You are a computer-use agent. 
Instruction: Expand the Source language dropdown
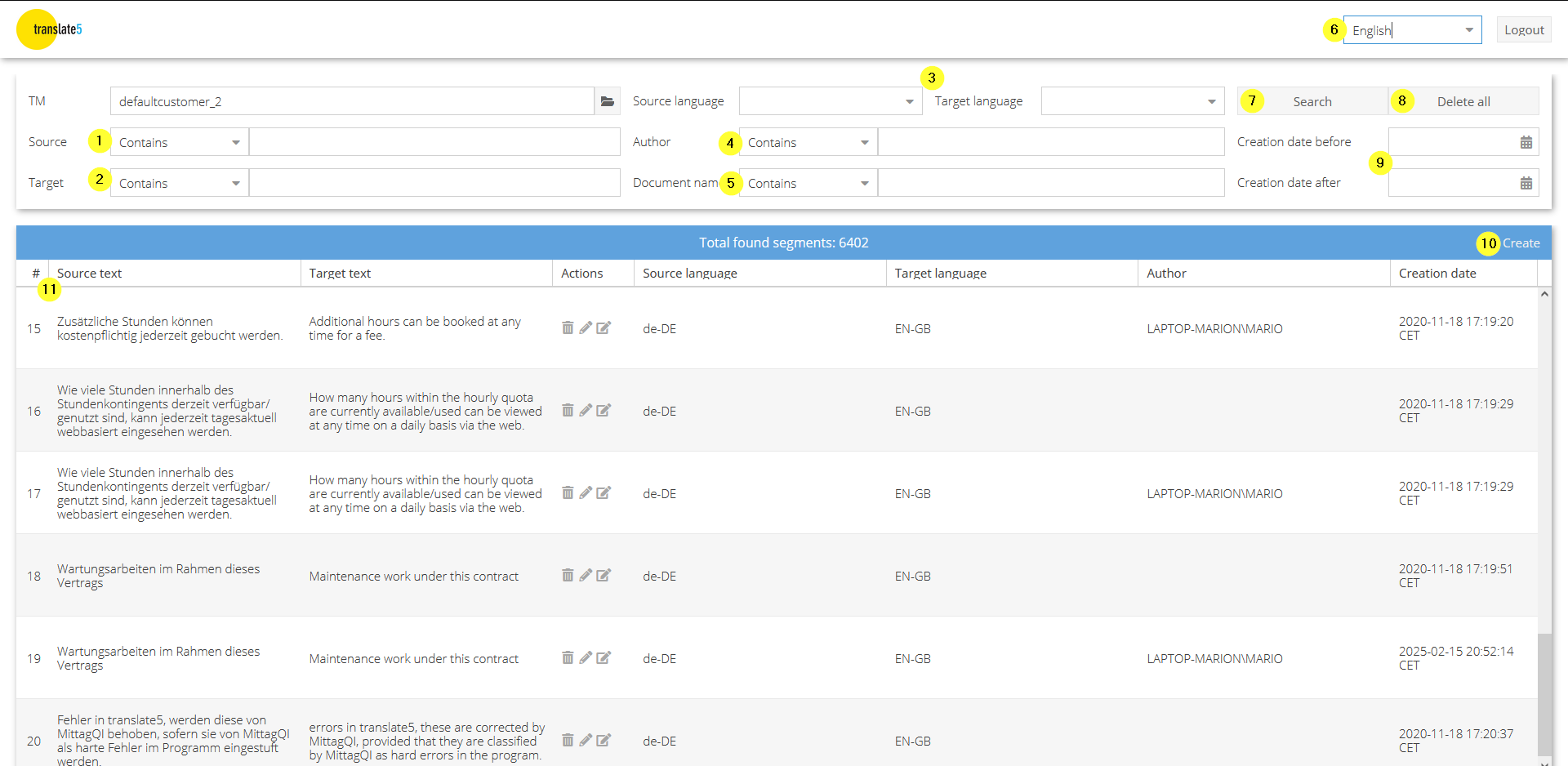click(x=909, y=101)
